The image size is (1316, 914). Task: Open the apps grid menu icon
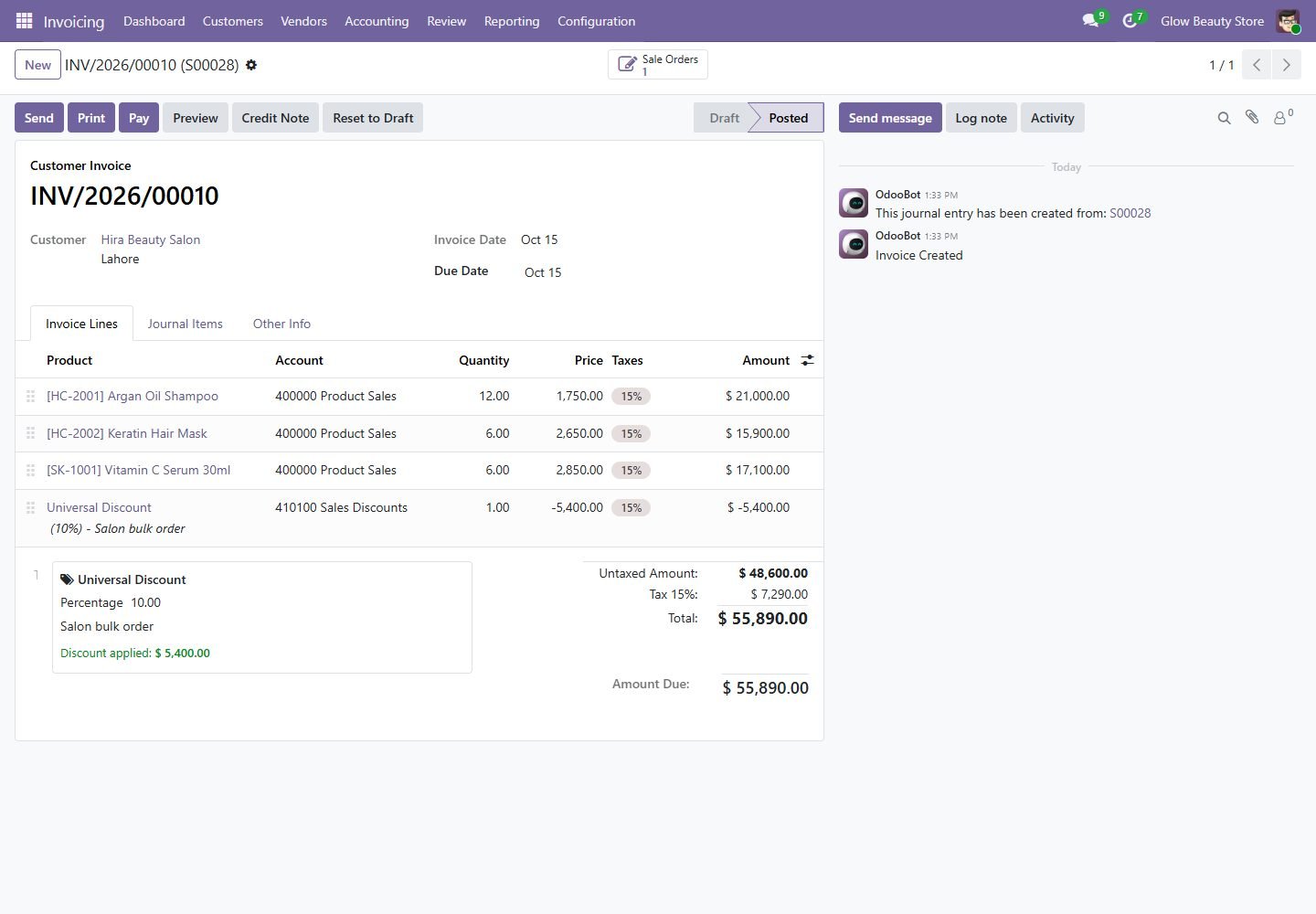pyautogui.click(x=25, y=20)
